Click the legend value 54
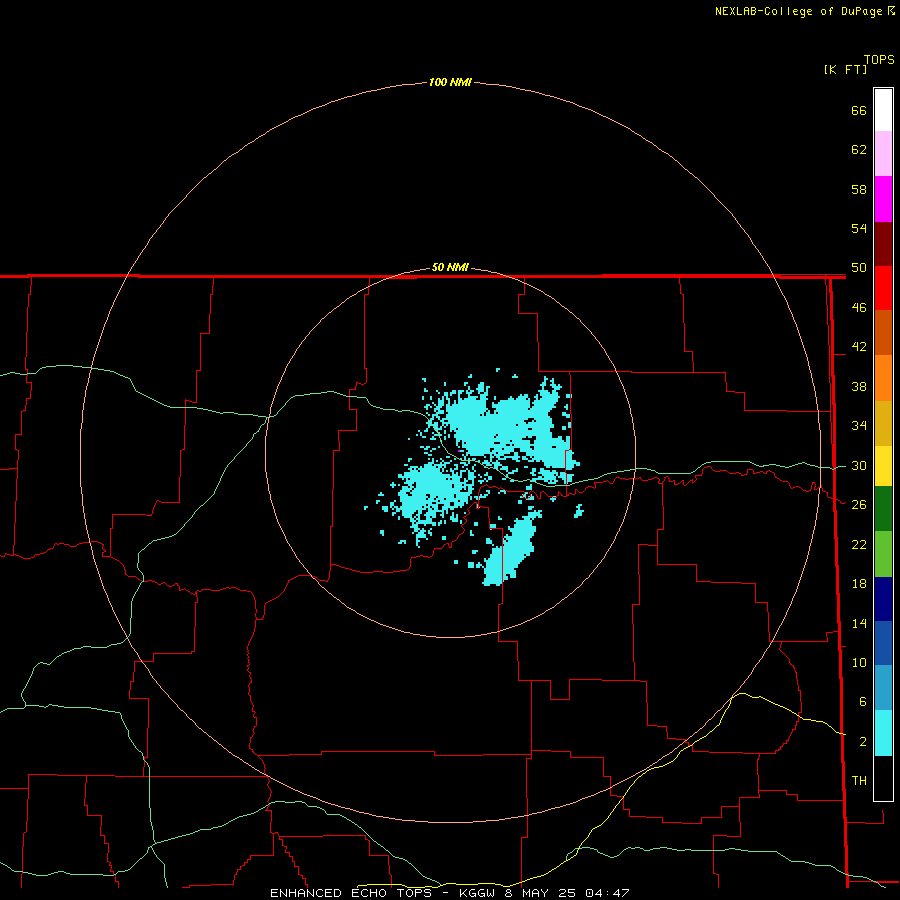This screenshot has width=900, height=900. (x=859, y=228)
